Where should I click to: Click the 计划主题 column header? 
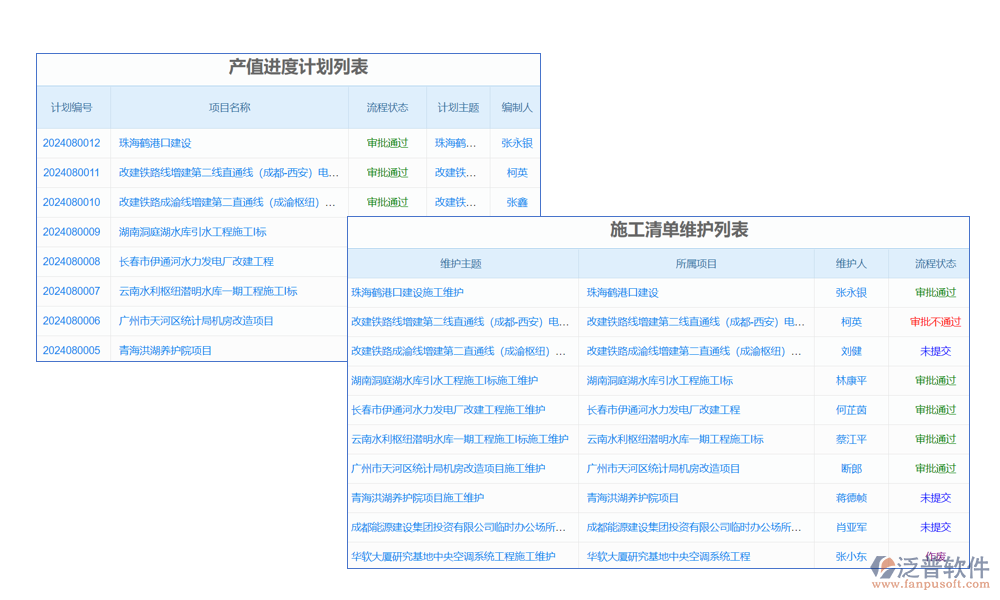coord(458,107)
